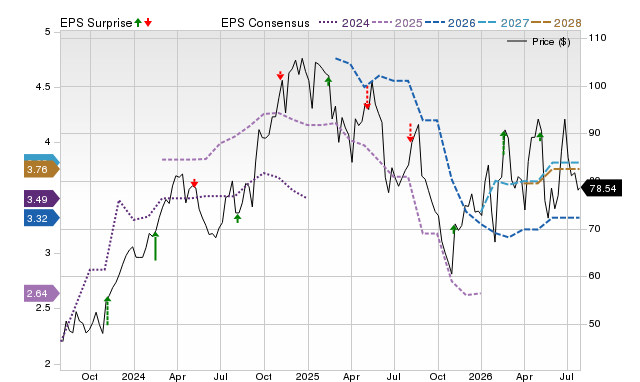Click the Oct label just before 2026 on the axis

point(438,376)
